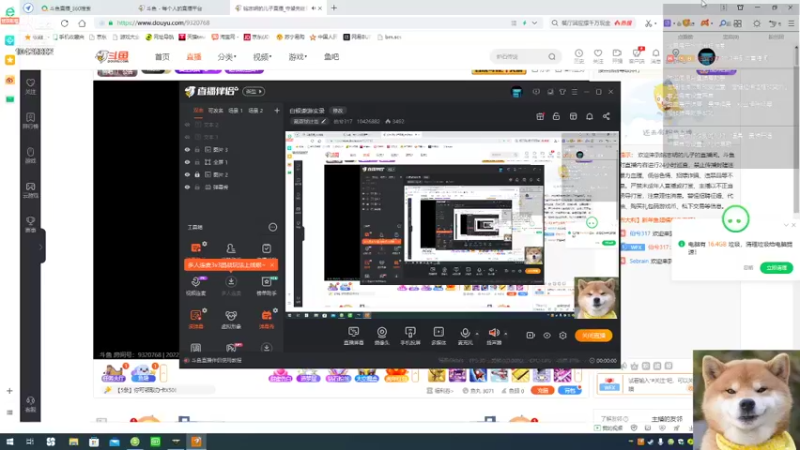Open 虚拟形象 koala tool

pyautogui.click(x=231, y=319)
